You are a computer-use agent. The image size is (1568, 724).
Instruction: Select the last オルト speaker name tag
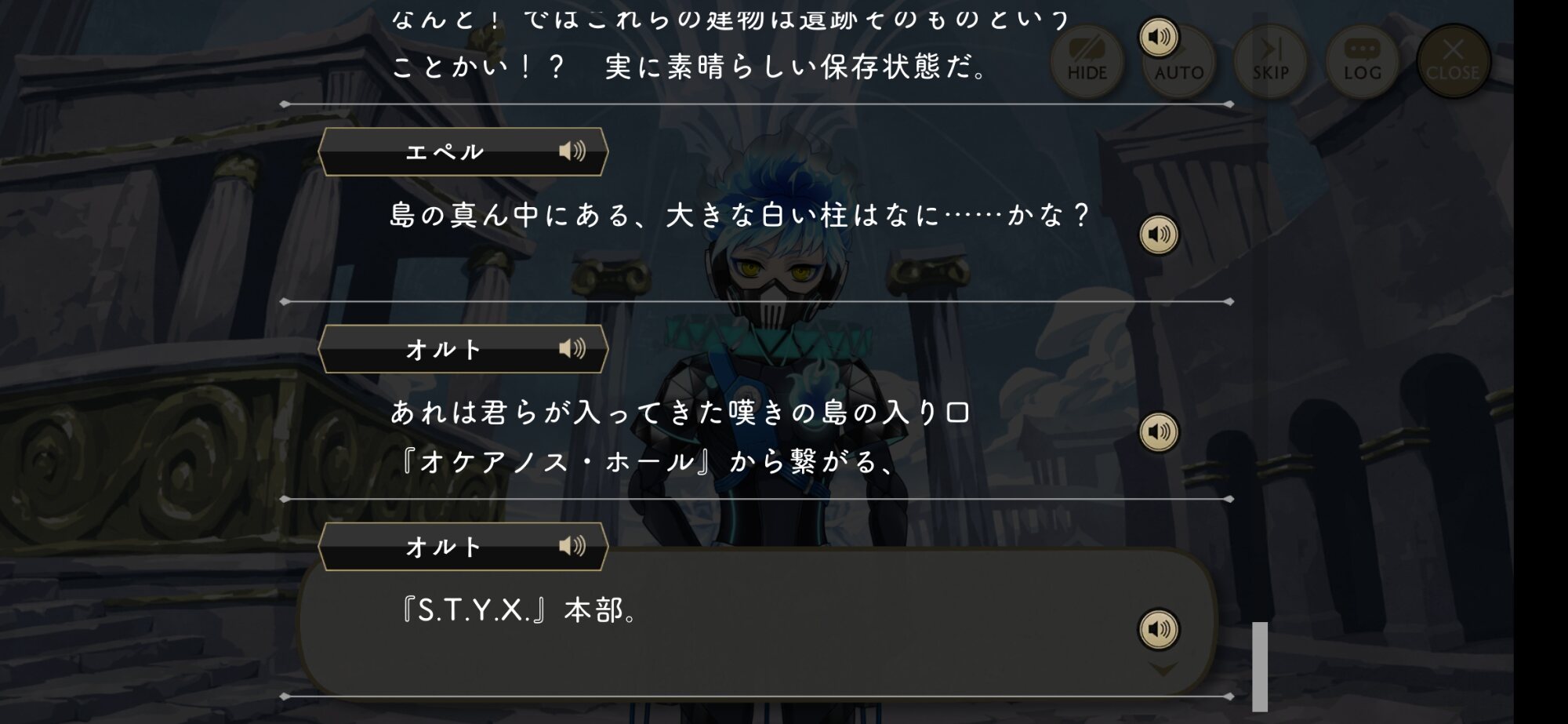463,547
